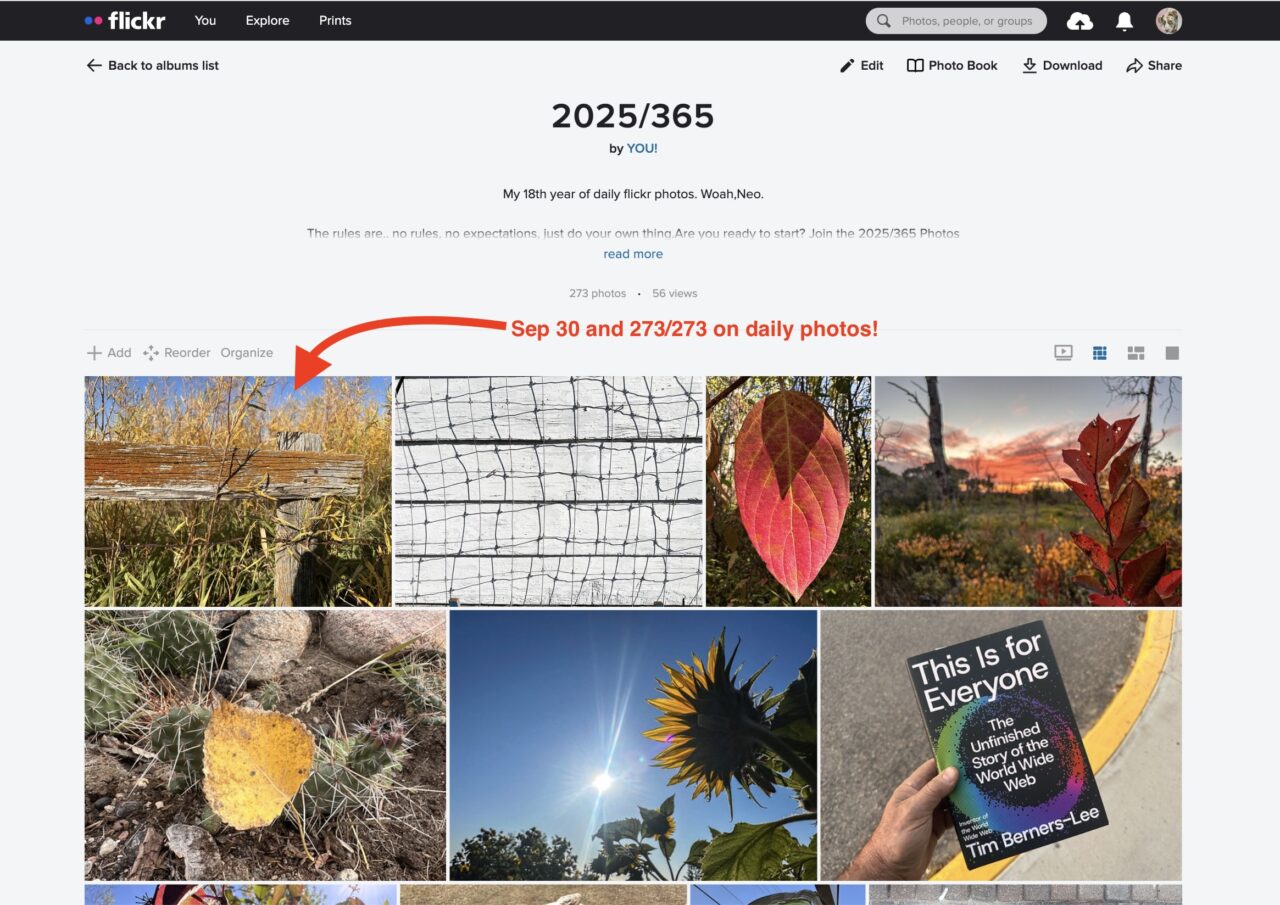
Task: Switch to story layout view icon
Action: [x=1136, y=353]
